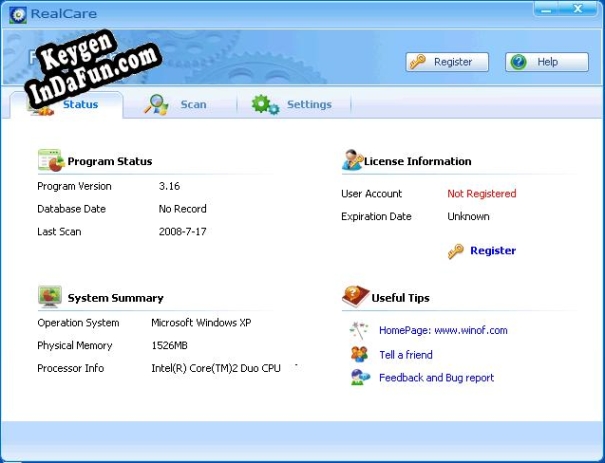Open the Feedback and Bug report link
This screenshot has width=605, height=463.
pyautogui.click(x=436, y=378)
